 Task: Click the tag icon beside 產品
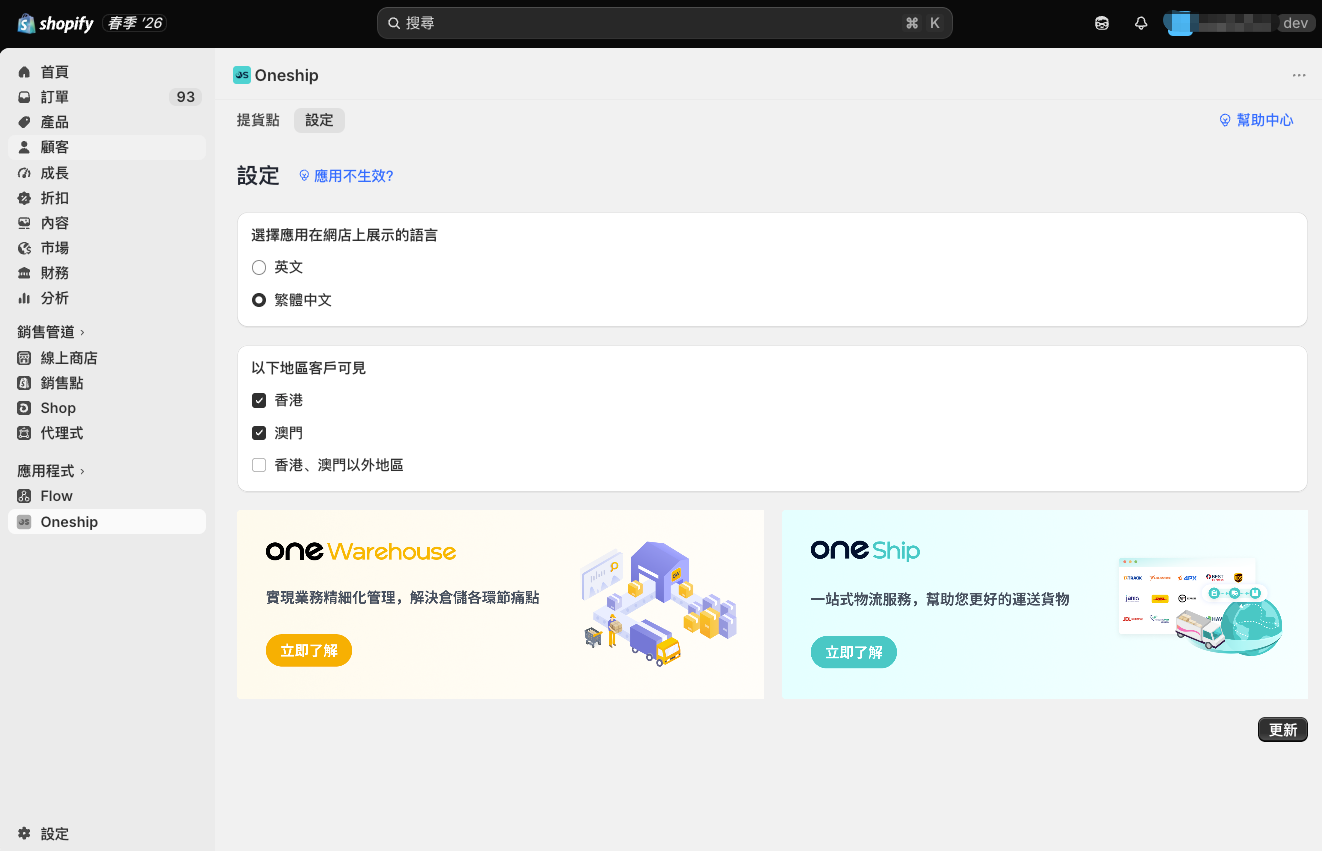coord(25,122)
